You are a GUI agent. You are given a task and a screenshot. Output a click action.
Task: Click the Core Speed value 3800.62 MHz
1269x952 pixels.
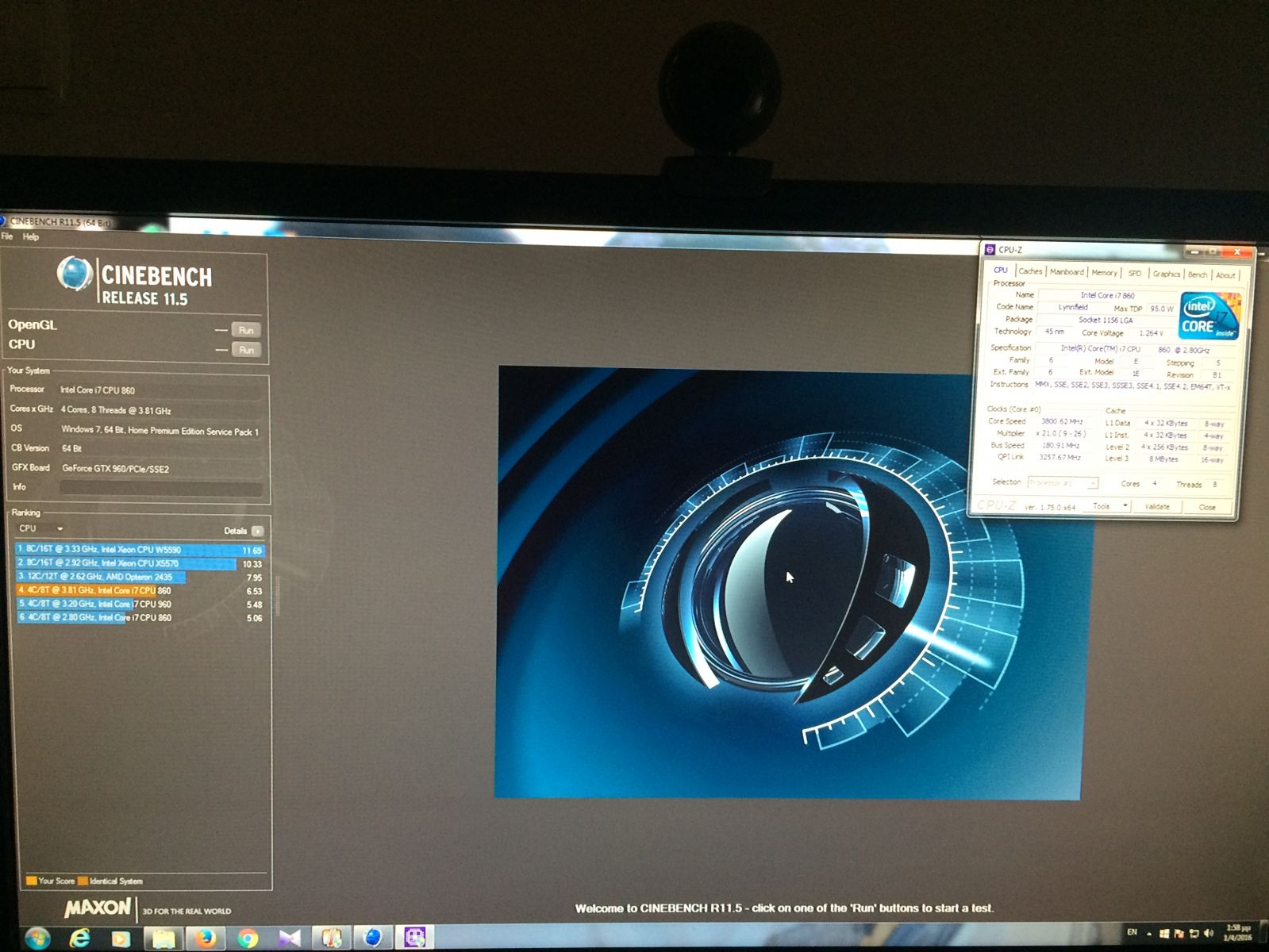click(x=1062, y=422)
